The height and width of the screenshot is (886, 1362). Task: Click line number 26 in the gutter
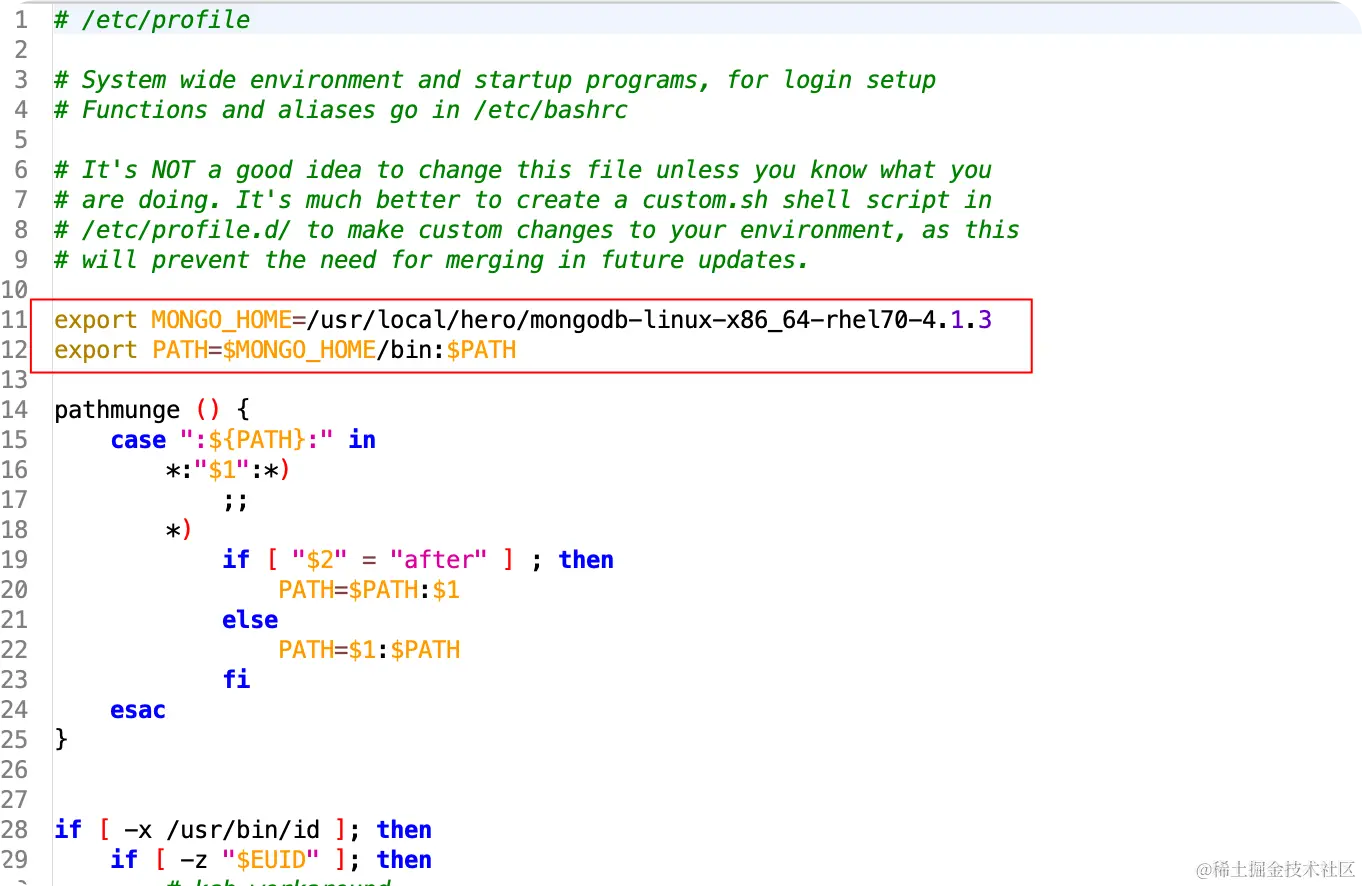pyautogui.click(x=15, y=770)
